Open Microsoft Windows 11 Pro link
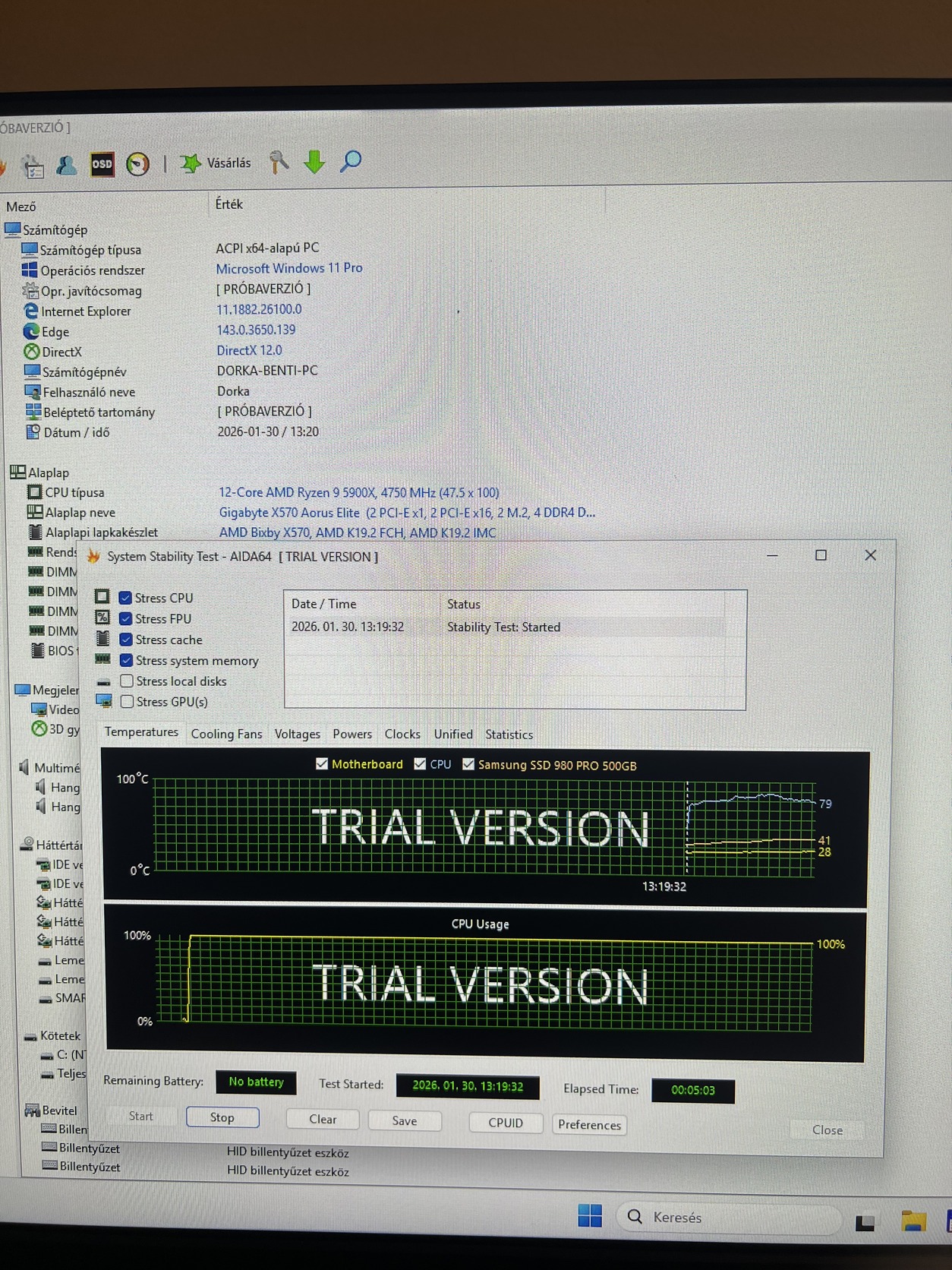The image size is (952, 1270). coord(289,268)
